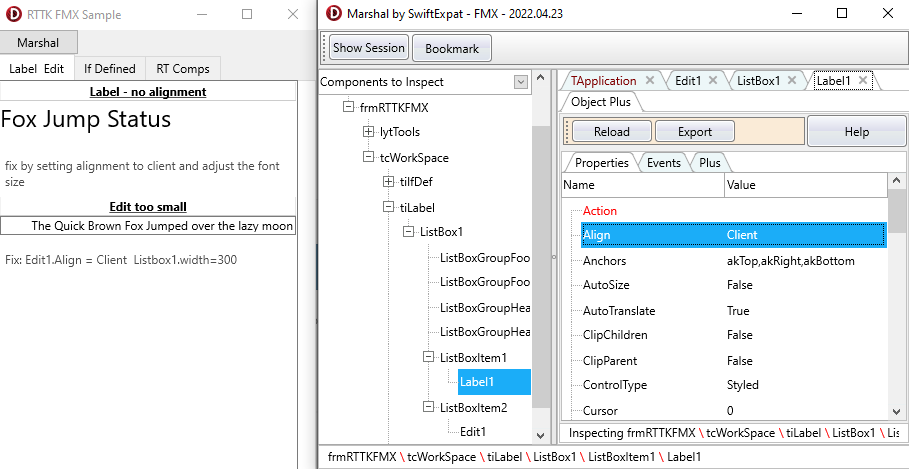Select Edit1 in the component tree

coord(473,431)
